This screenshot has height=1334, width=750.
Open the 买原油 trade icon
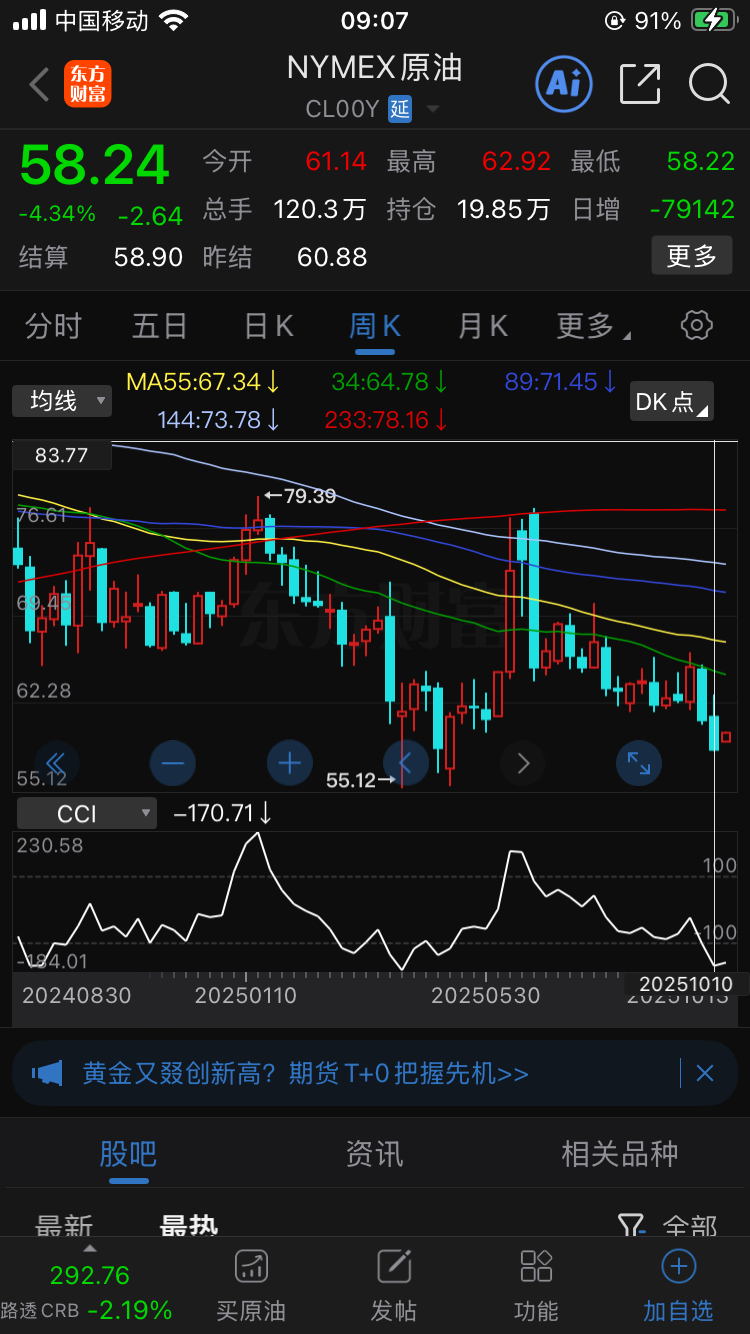click(251, 1265)
